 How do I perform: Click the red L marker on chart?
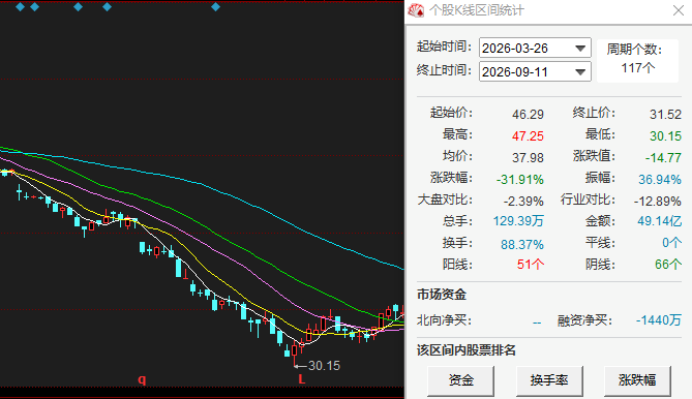(x=301, y=379)
